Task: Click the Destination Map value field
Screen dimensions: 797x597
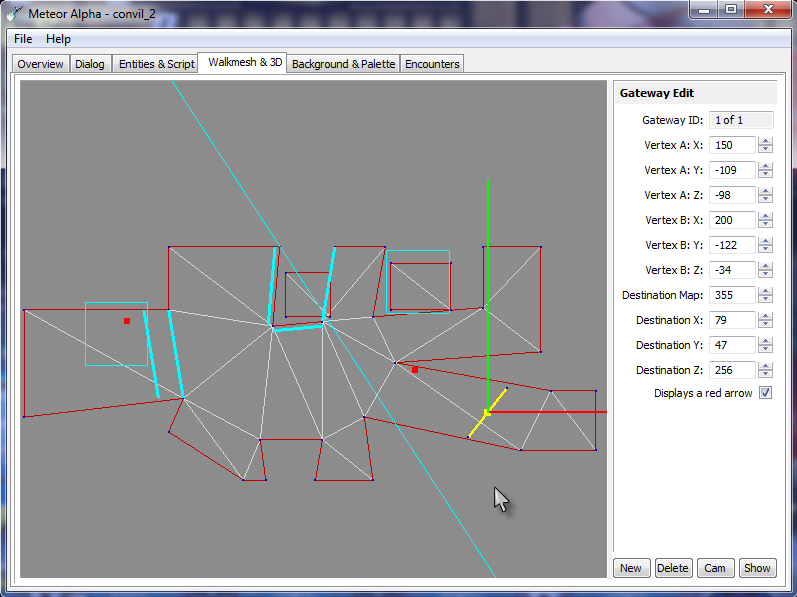Action: [732, 295]
